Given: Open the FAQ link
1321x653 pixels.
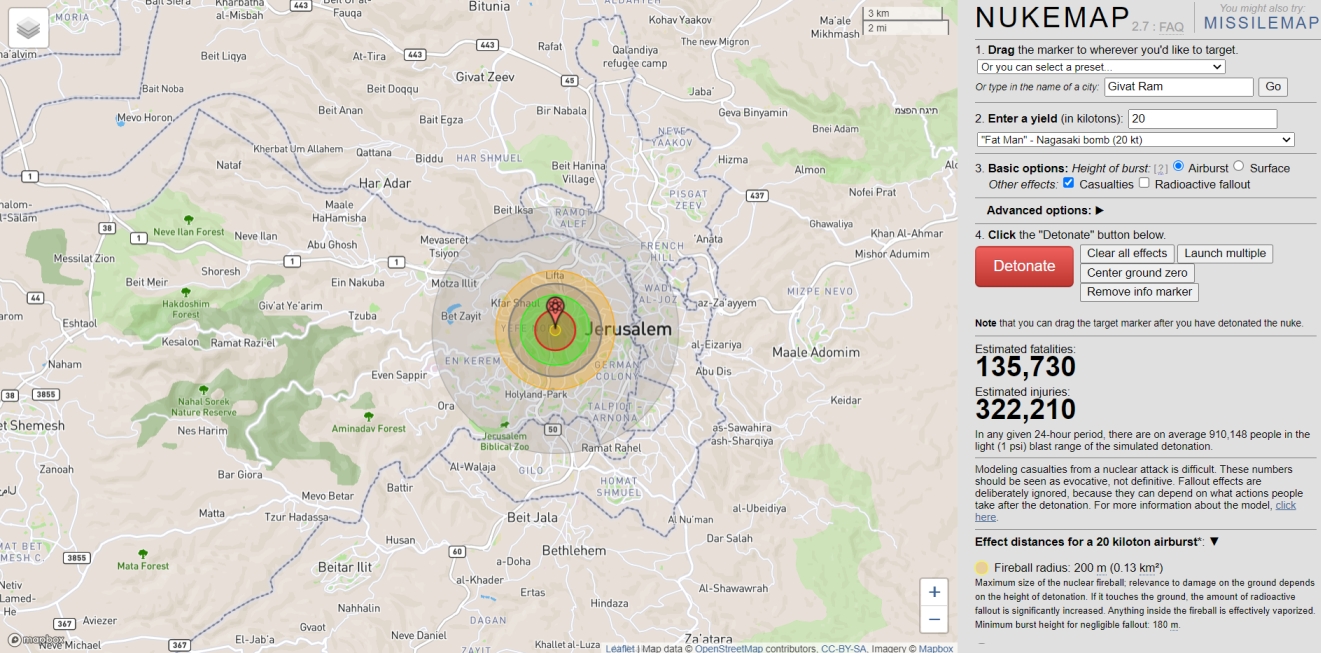Looking at the screenshot, I should pos(1171,27).
